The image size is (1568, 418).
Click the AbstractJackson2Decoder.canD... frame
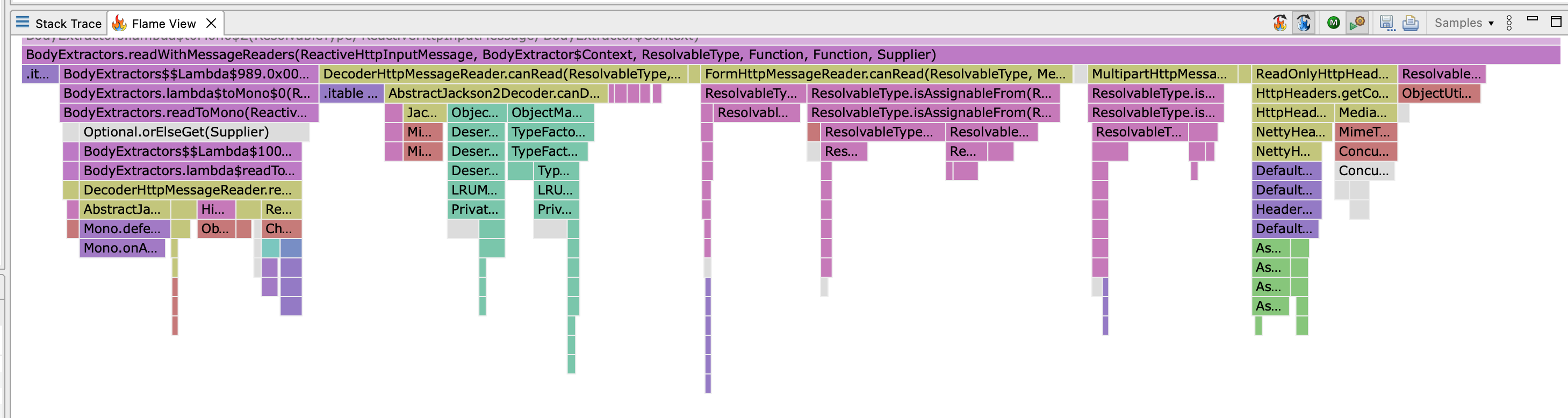(495, 93)
